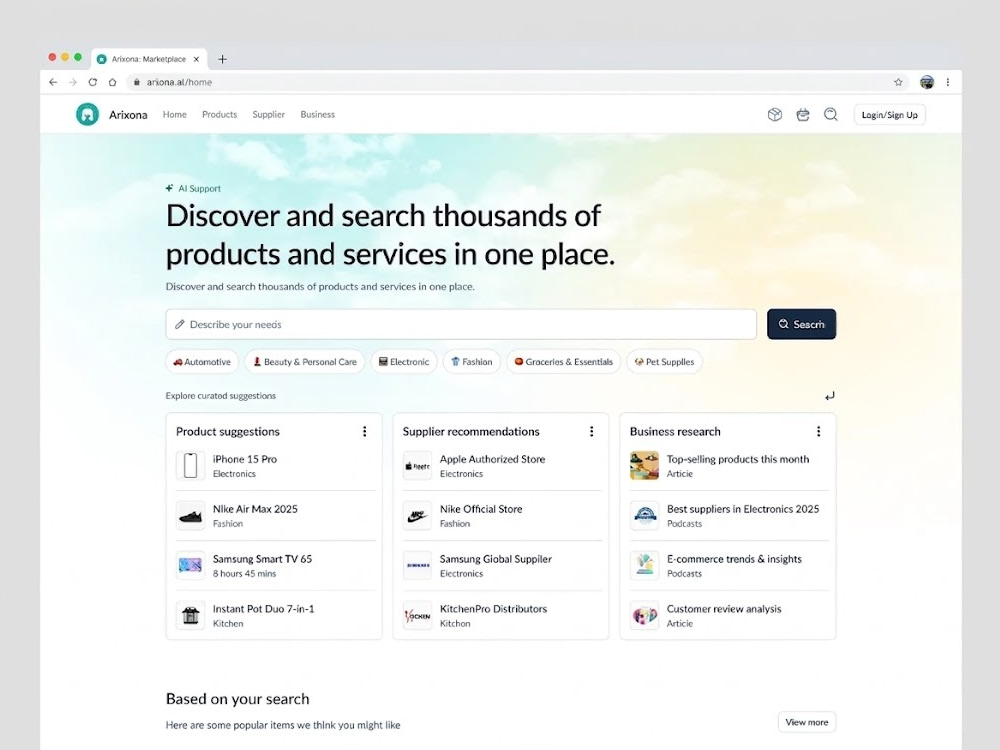Open the iPhone 15 Pro title
The image size is (1000, 750).
245,459
